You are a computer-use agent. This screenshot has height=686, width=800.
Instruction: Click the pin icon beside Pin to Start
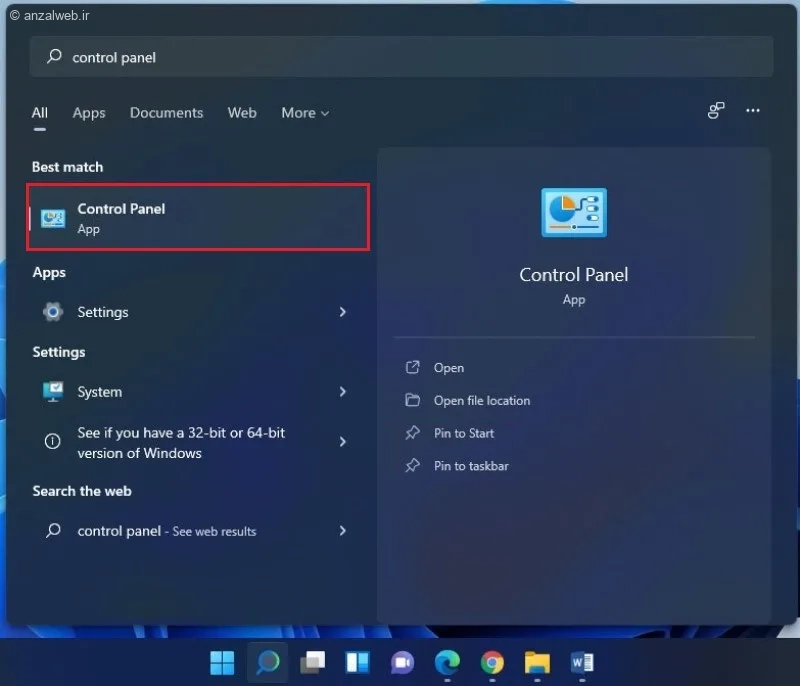412,433
